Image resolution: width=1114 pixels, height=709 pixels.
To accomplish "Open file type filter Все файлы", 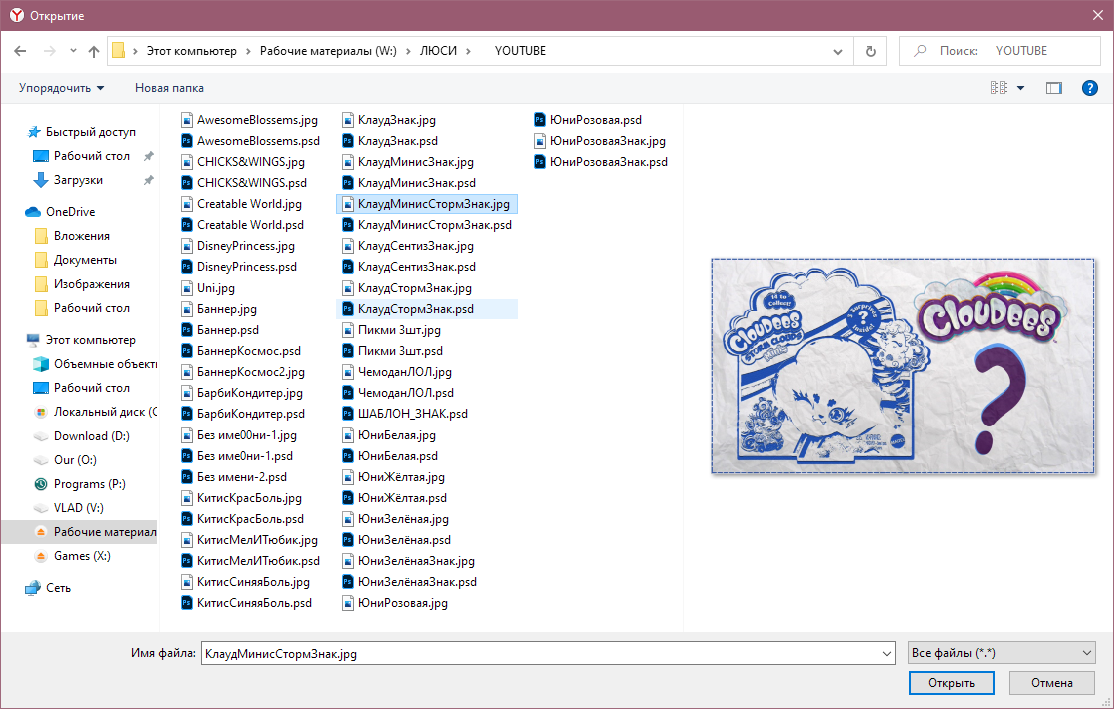I will [1001, 653].
